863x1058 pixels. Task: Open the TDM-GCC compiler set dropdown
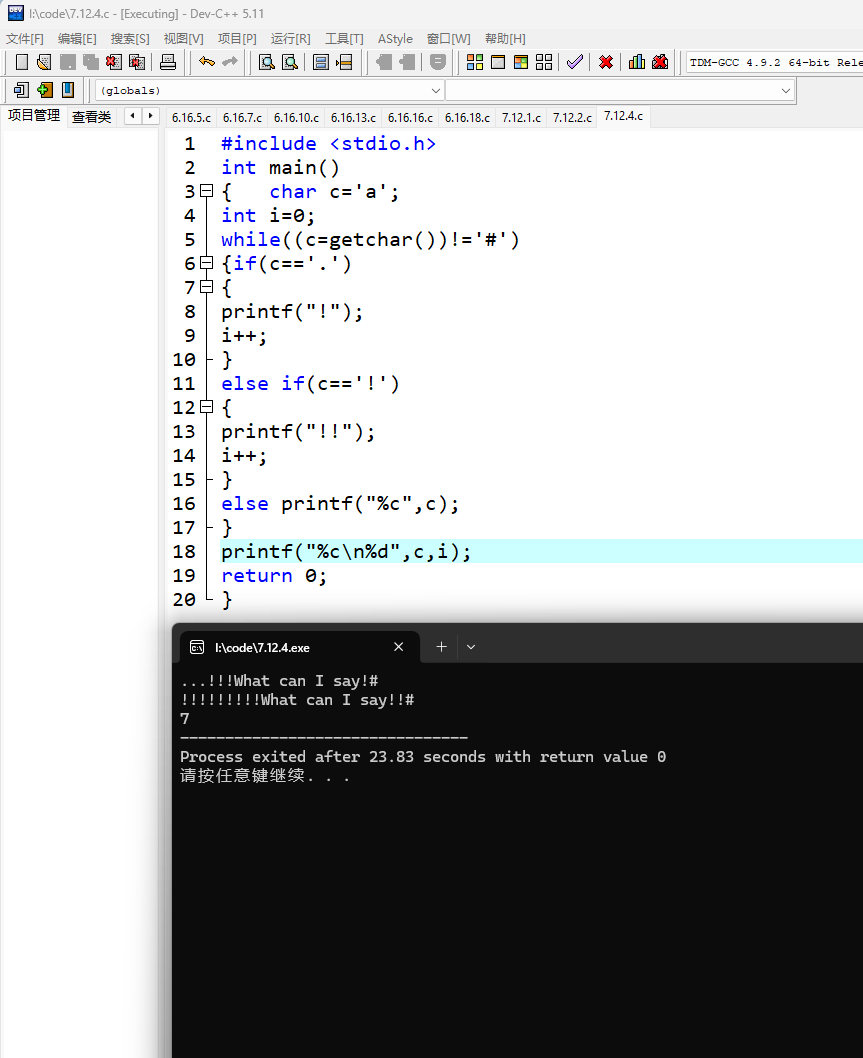(x=775, y=62)
